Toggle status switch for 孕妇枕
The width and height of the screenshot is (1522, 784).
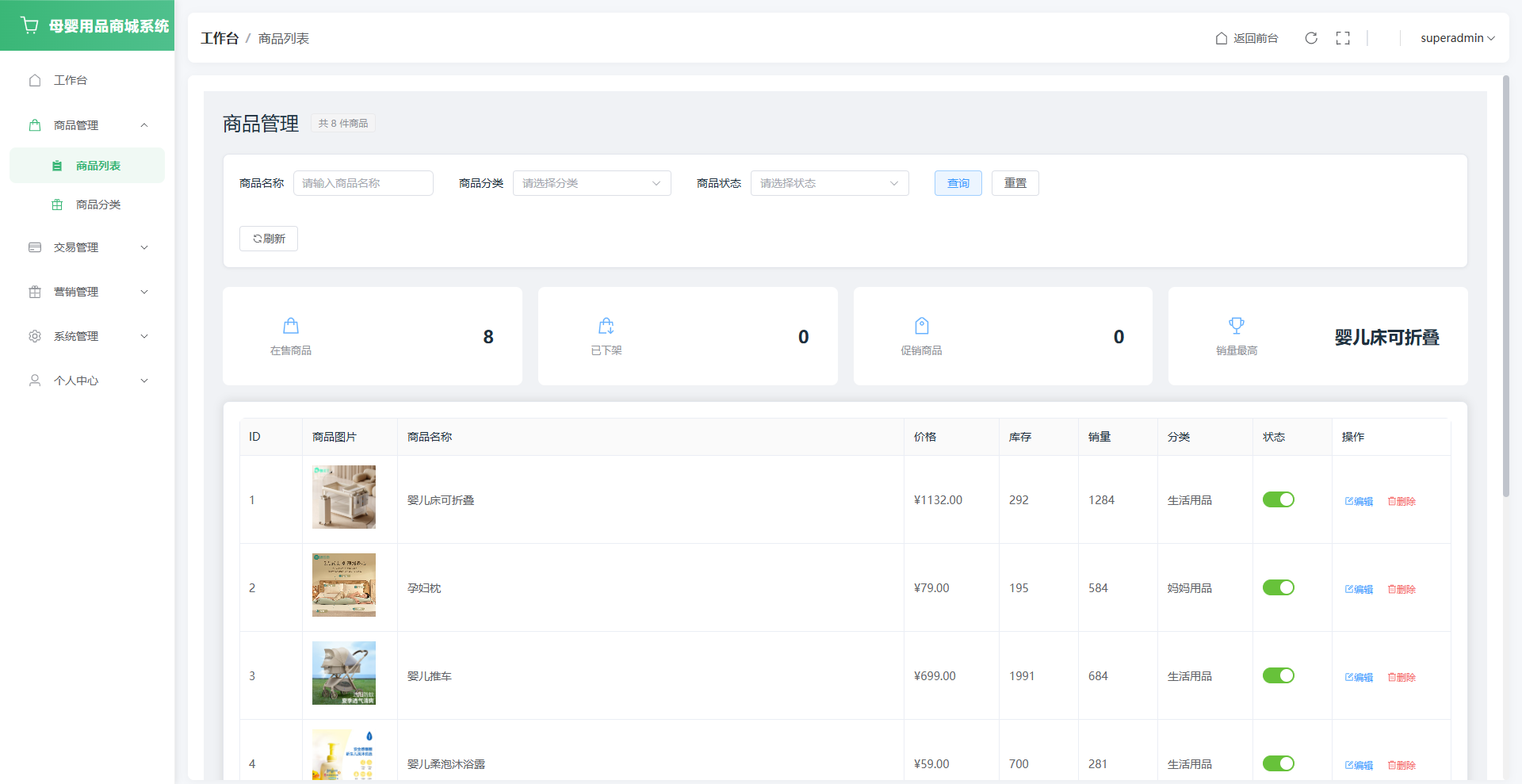1278,587
